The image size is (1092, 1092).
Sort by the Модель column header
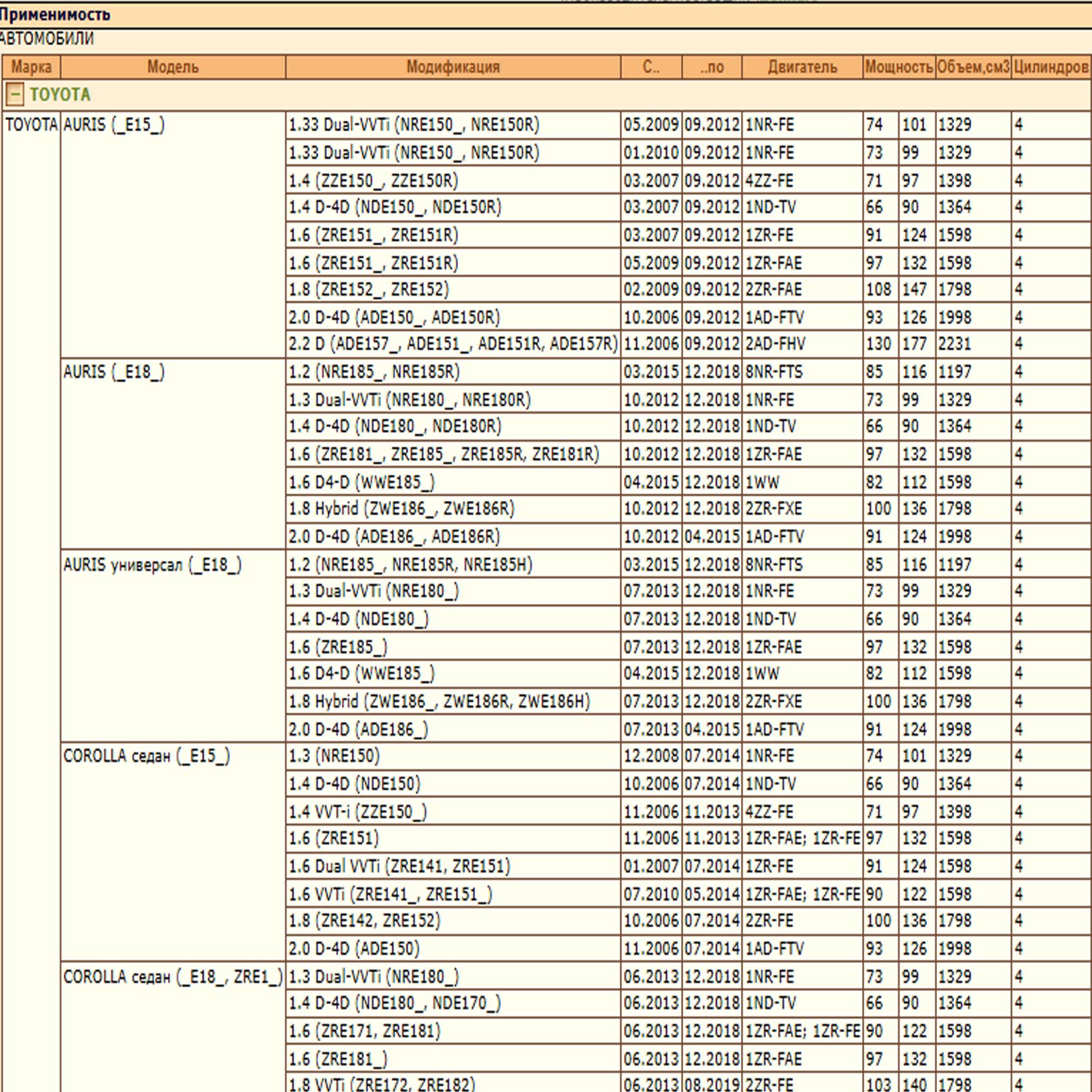coord(173,67)
